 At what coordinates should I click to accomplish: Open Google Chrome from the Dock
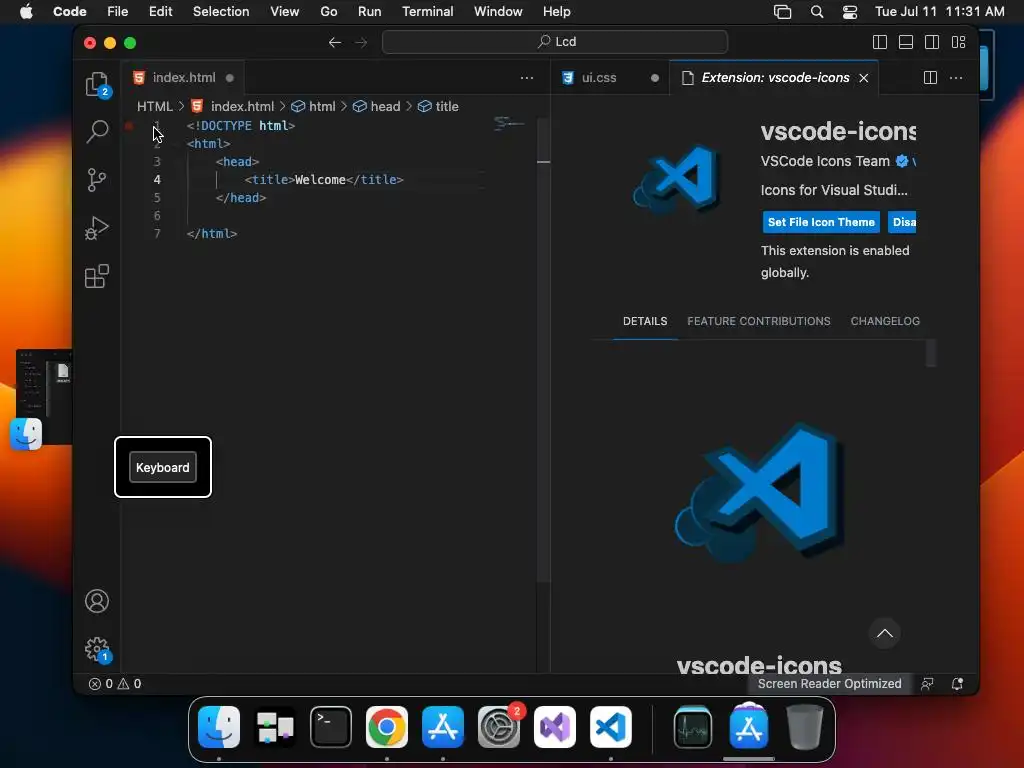click(387, 727)
